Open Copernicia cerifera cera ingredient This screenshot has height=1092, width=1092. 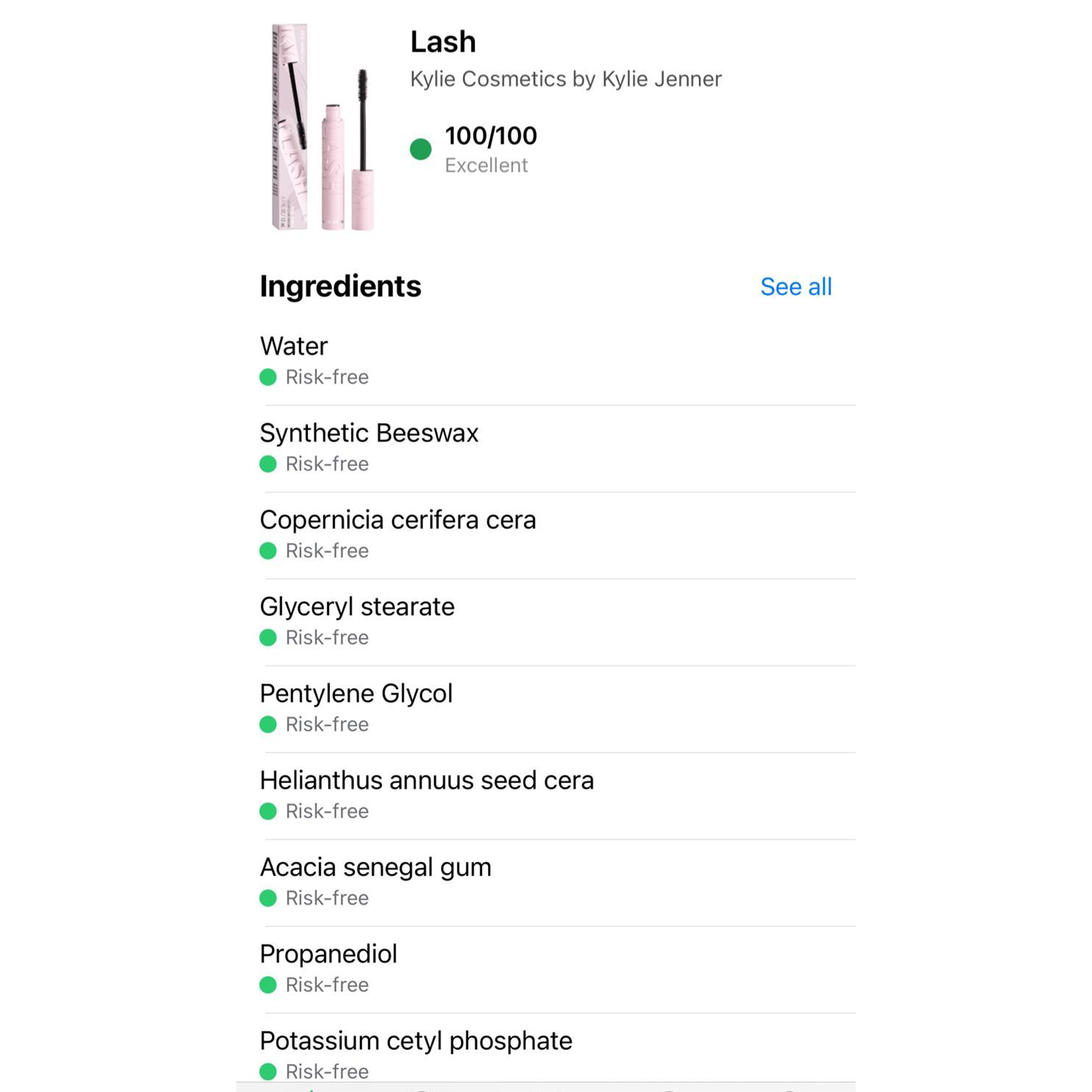(x=545, y=535)
